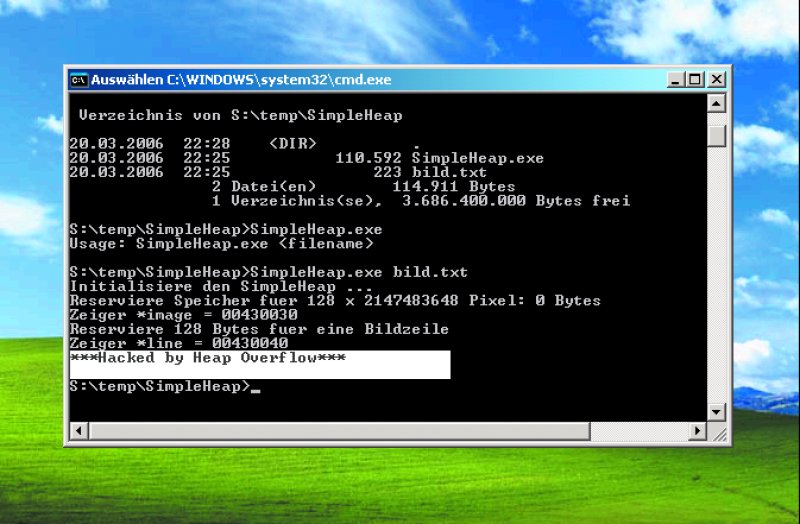This screenshot has height=524, width=800.
Task: Click the highlighted '***Hacked by Heap Overflow***' text
Action: 208,358
